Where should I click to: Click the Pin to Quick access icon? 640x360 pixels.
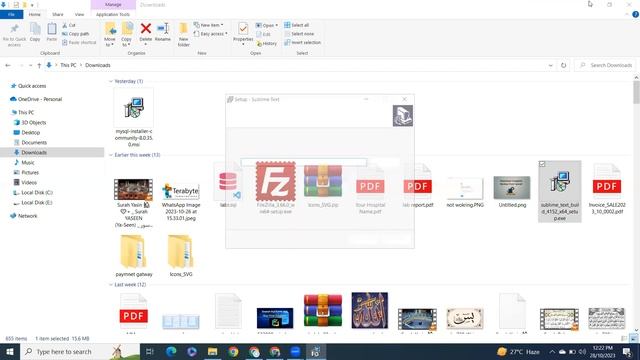(x=14, y=34)
